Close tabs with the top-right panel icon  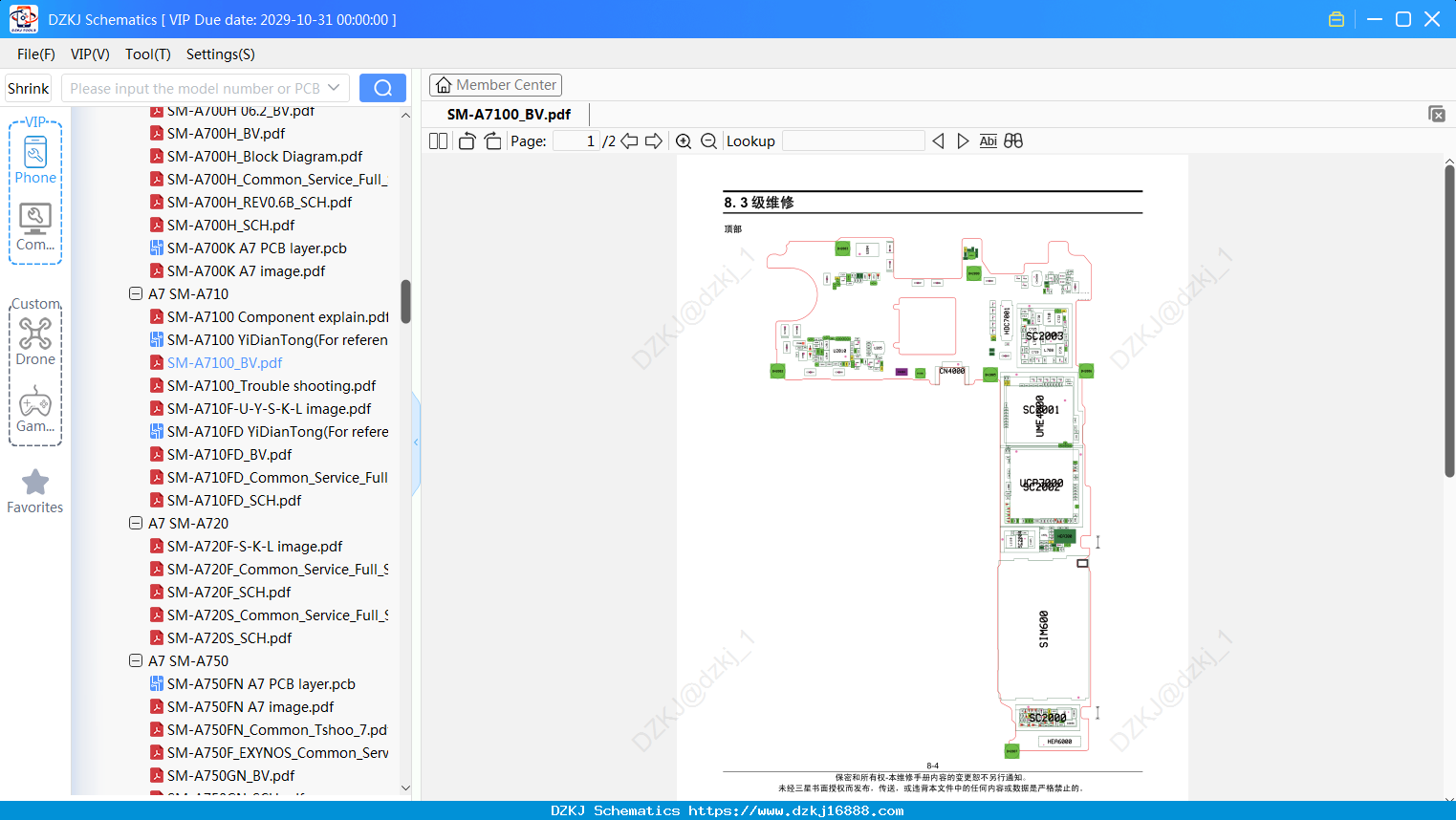pyautogui.click(x=1437, y=114)
